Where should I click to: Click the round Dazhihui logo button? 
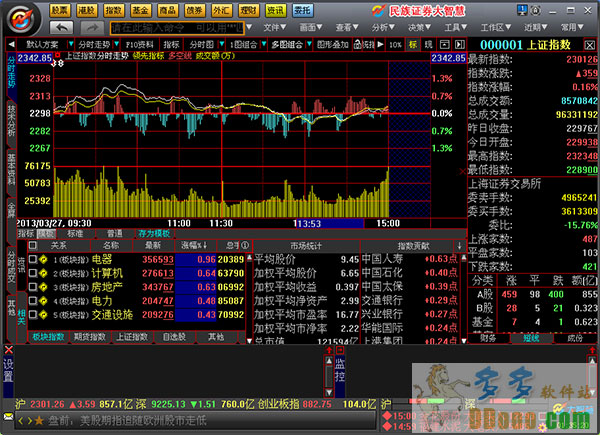[x=23, y=19]
